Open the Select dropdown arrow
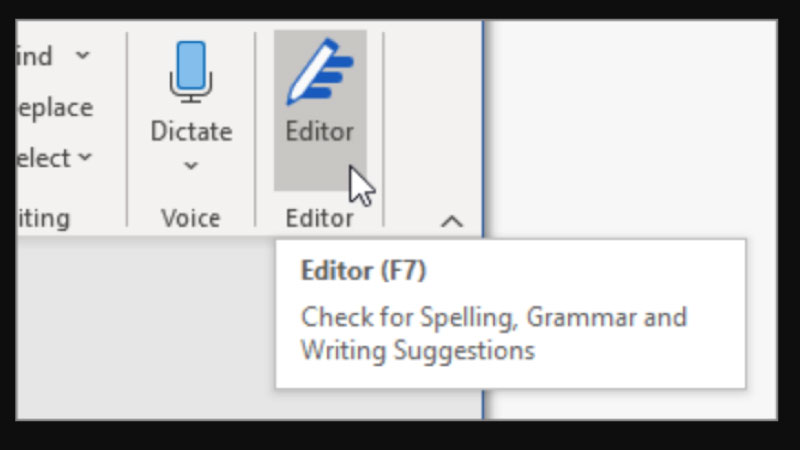This screenshot has width=800, height=450. pos(84,157)
